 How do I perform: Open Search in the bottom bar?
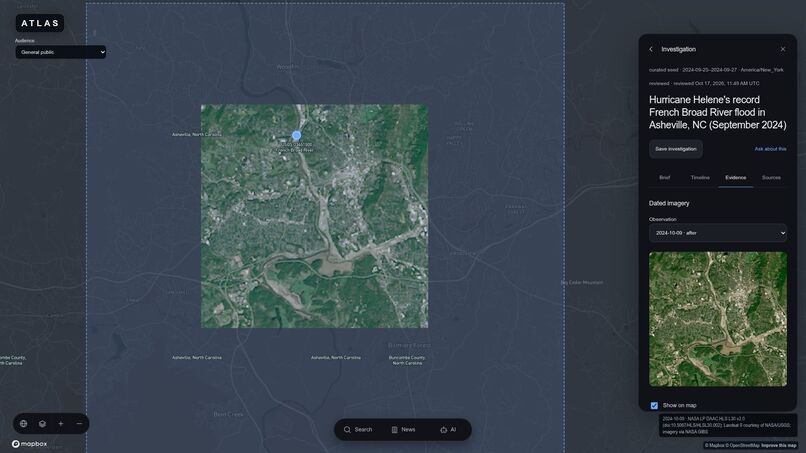[x=358, y=429]
